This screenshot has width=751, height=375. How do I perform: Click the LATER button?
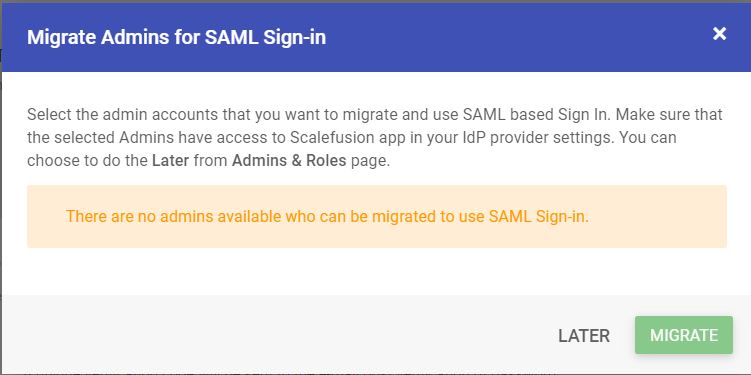(x=584, y=336)
